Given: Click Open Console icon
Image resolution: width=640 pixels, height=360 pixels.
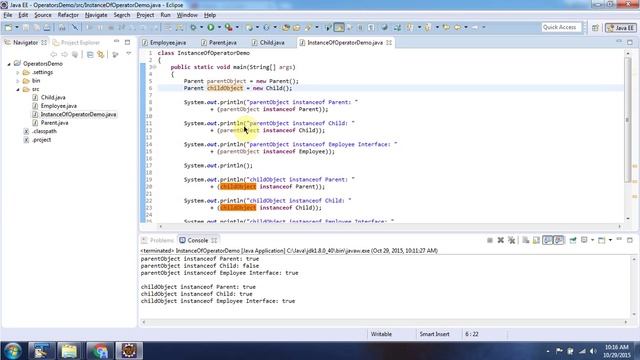Looking at the screenshot, I should click(x=602, y=240).
